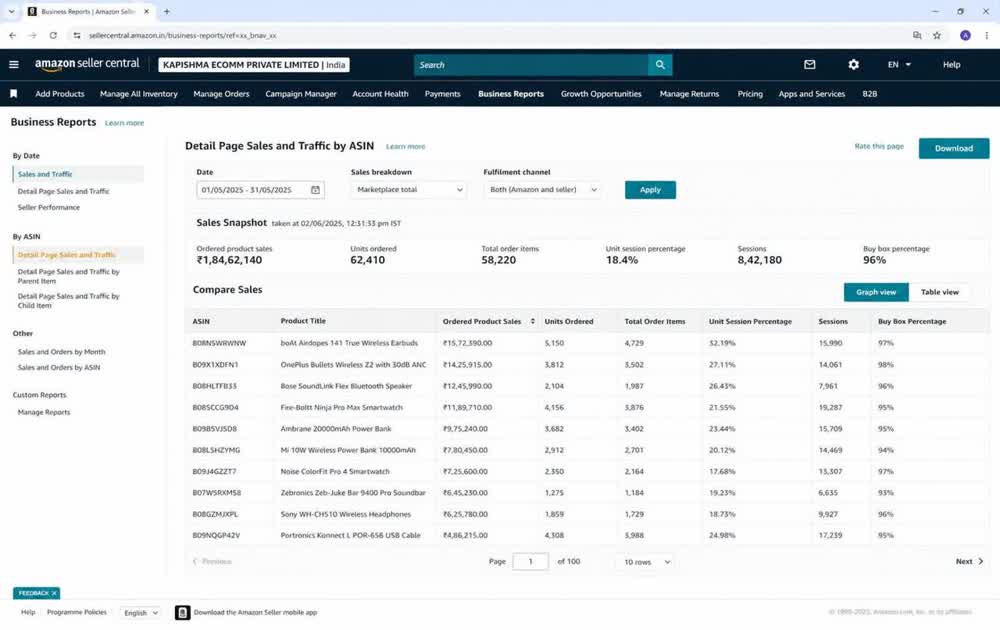This screenshot has height=630, width=1000.
Task: Click Rate this page link
Action: tap(879, 147)
